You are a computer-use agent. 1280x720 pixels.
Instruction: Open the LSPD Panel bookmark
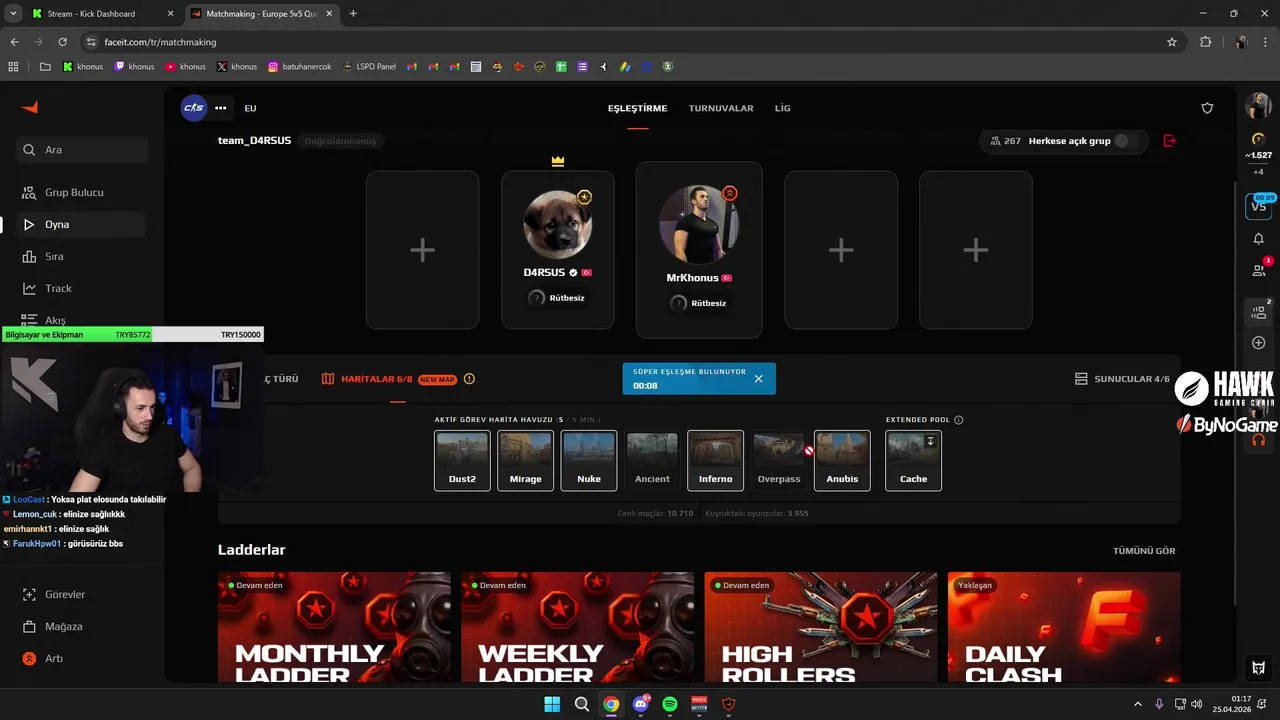(x=368, y=67)
